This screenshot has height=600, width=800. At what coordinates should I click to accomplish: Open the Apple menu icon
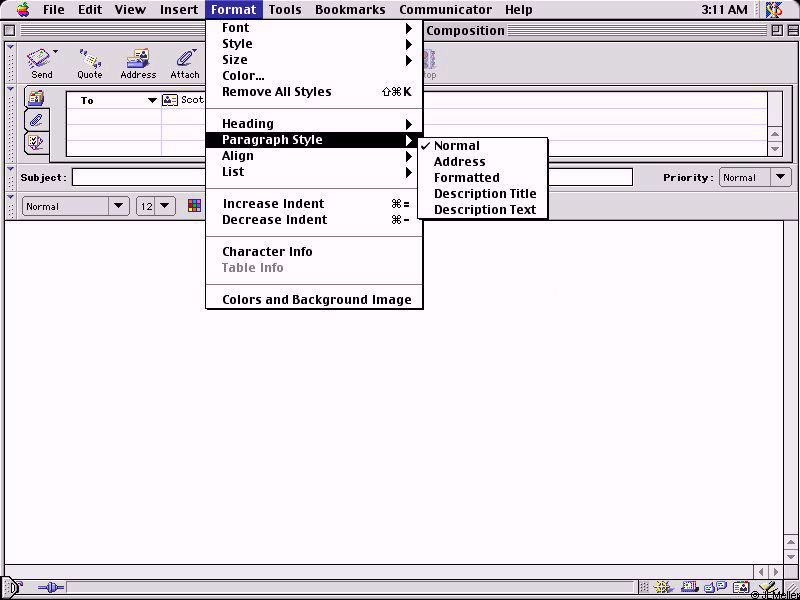[x=23, y=9]
